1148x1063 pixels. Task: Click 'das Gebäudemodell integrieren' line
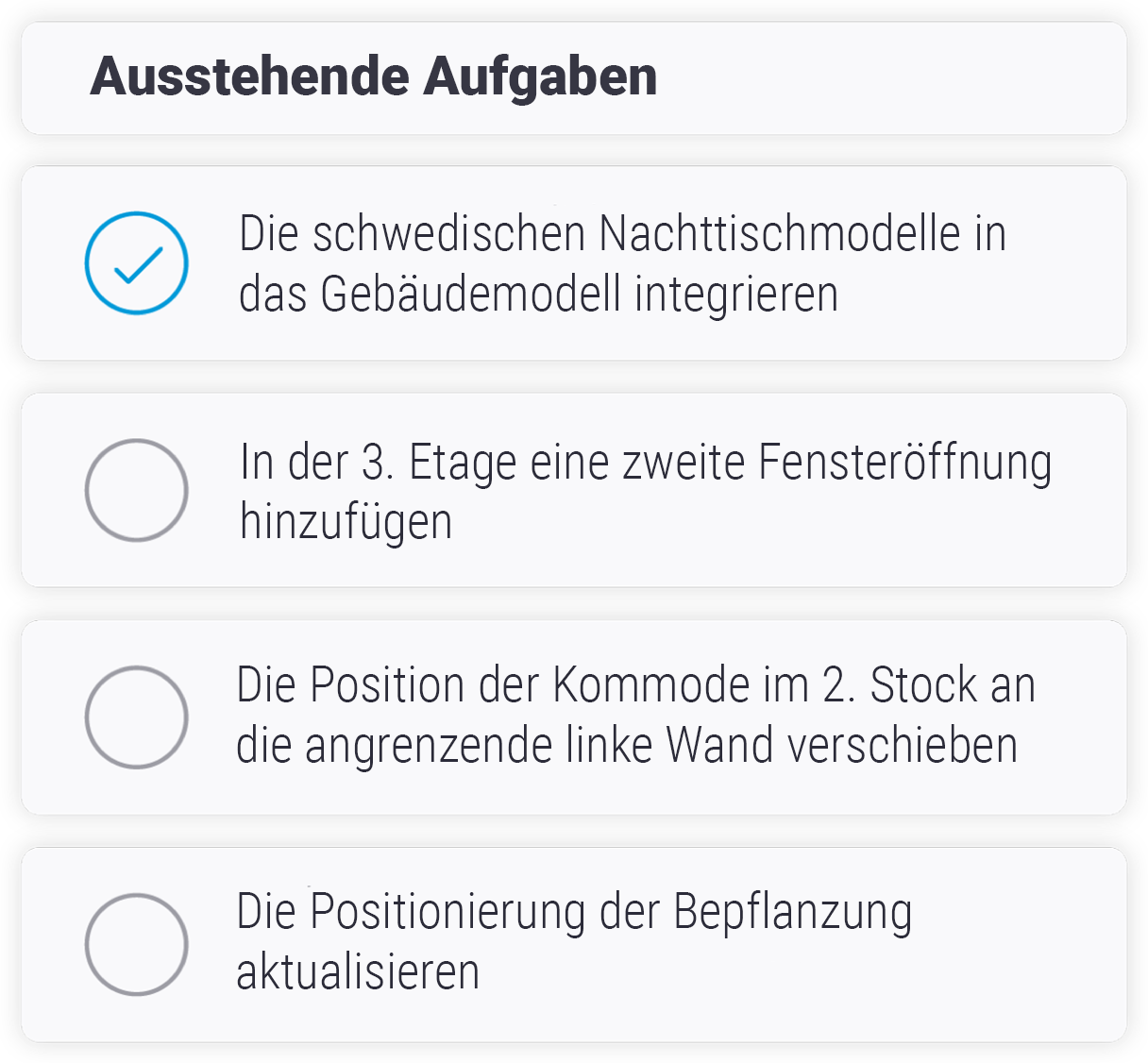coord(538,295)
